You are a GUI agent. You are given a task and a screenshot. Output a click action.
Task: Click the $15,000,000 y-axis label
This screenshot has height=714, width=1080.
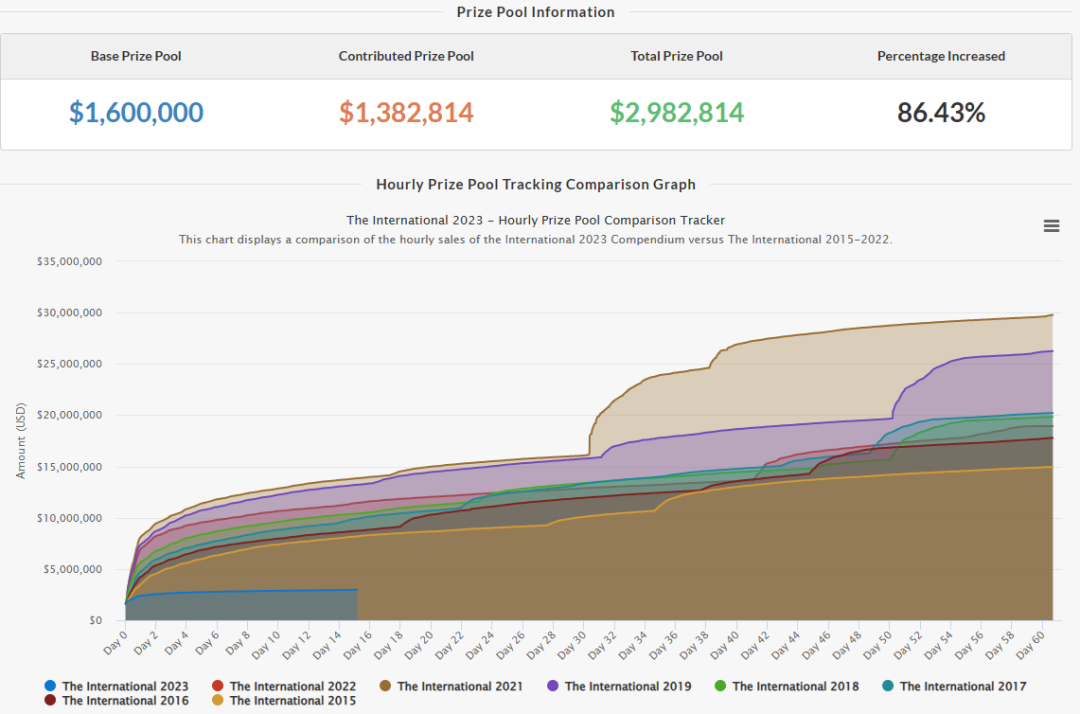click(70, 467)
